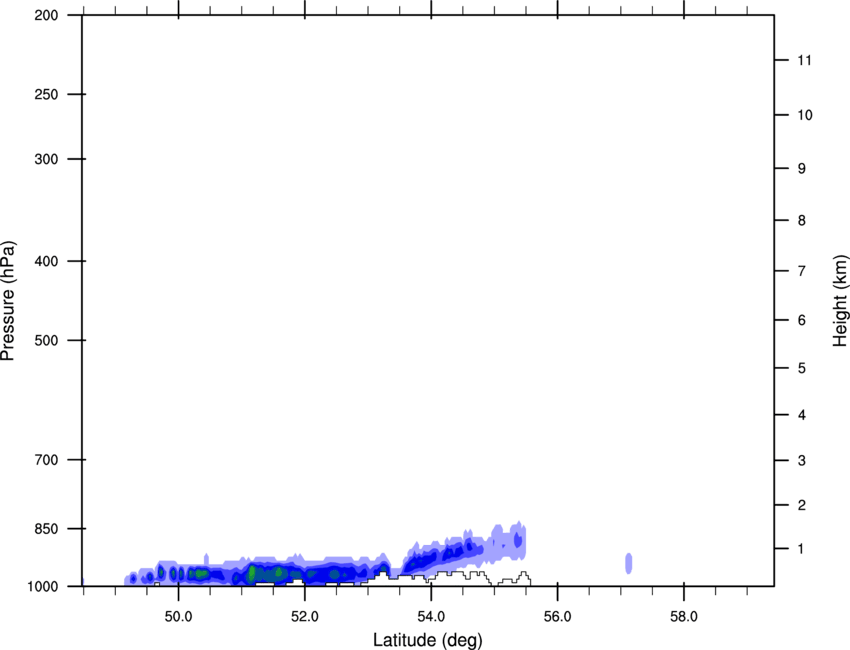
Task: Pick the 6 km height label
Action: 801,320
